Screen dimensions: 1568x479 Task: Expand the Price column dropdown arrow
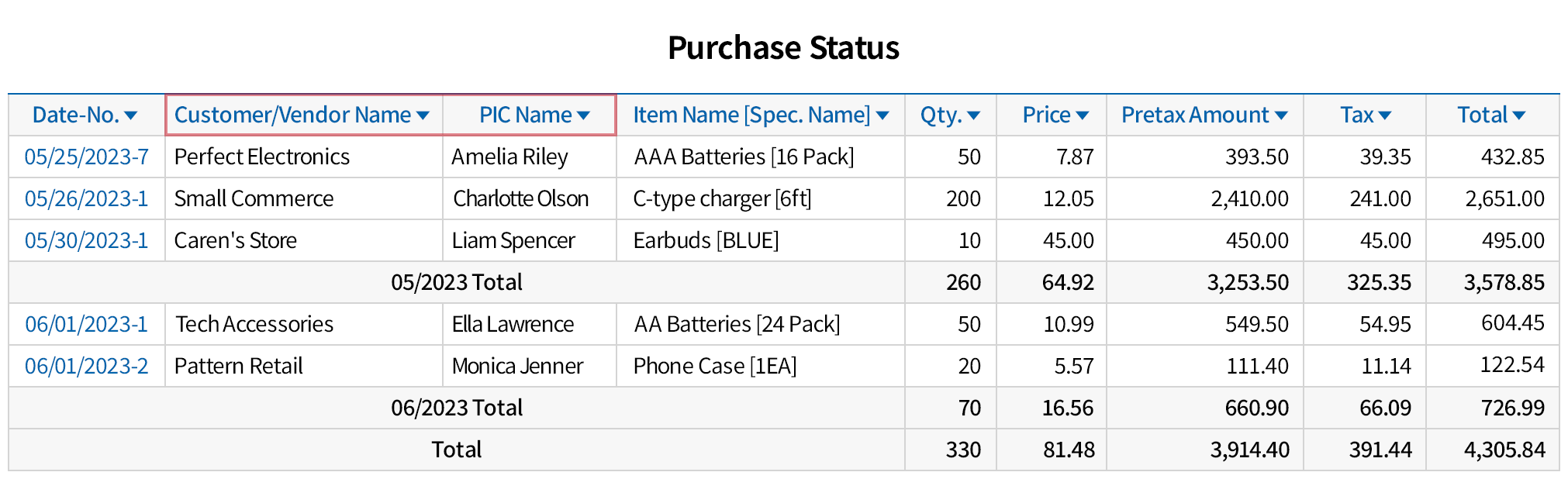(1083, 115)
